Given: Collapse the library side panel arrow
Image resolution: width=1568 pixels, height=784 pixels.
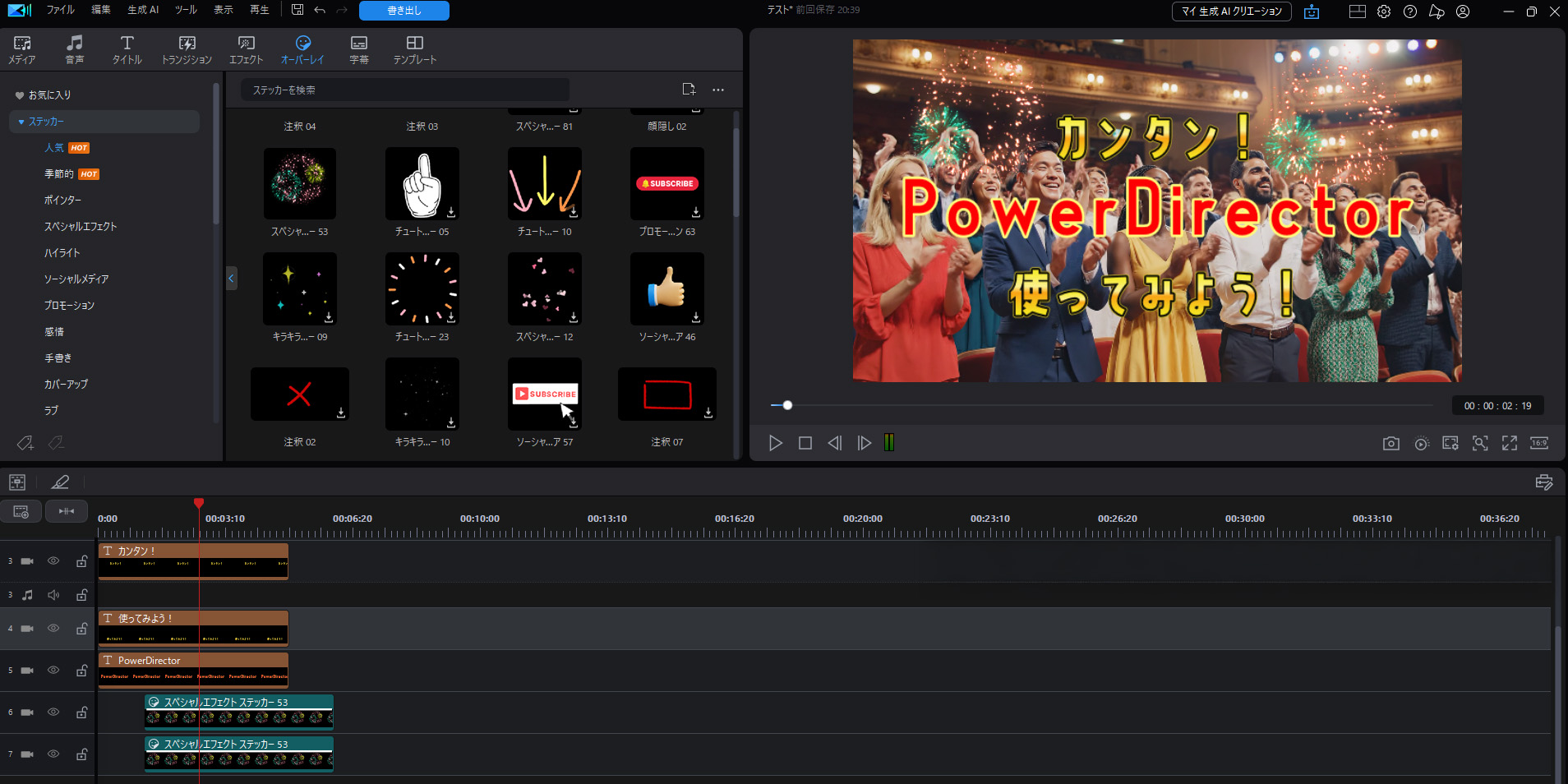Looking at the screenshot, I should [231, 279].
